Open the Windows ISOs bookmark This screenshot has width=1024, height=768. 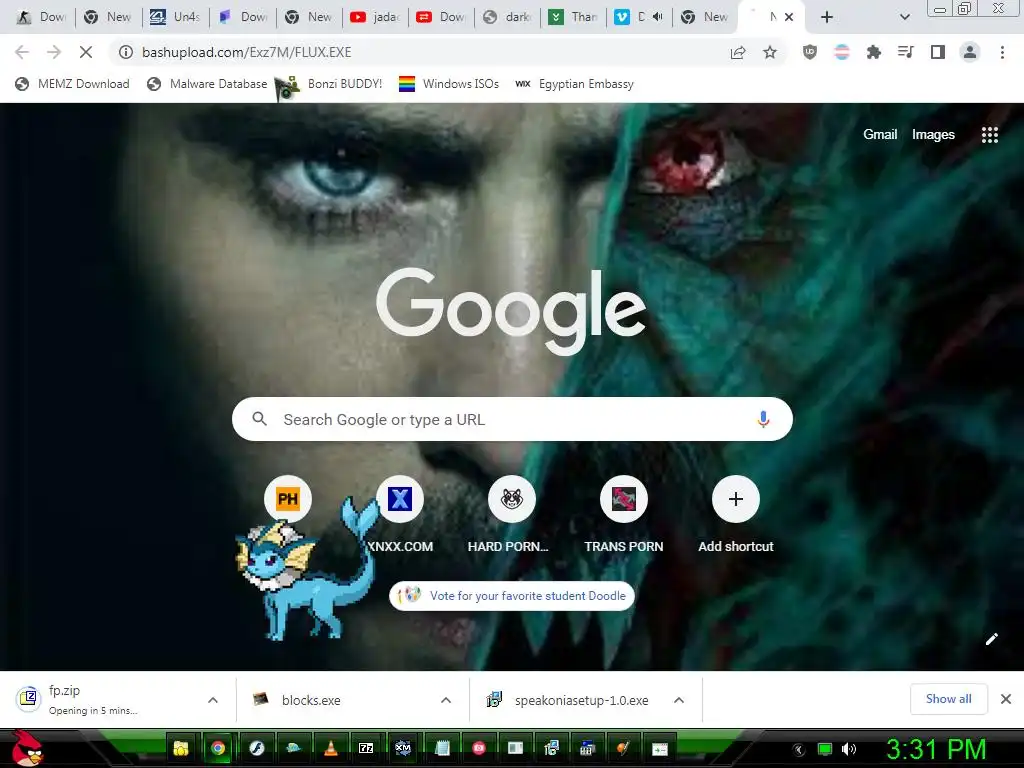click(x=449, y=84)
